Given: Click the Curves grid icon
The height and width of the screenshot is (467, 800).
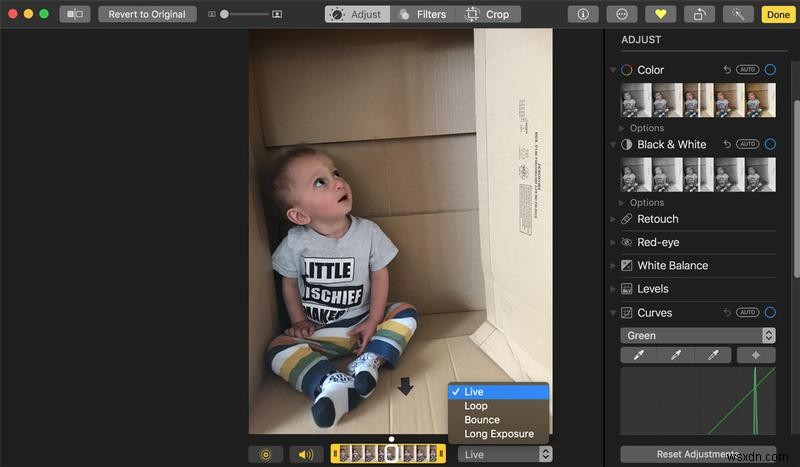Looking at the screenshot, I should click(x=627, y=312).
